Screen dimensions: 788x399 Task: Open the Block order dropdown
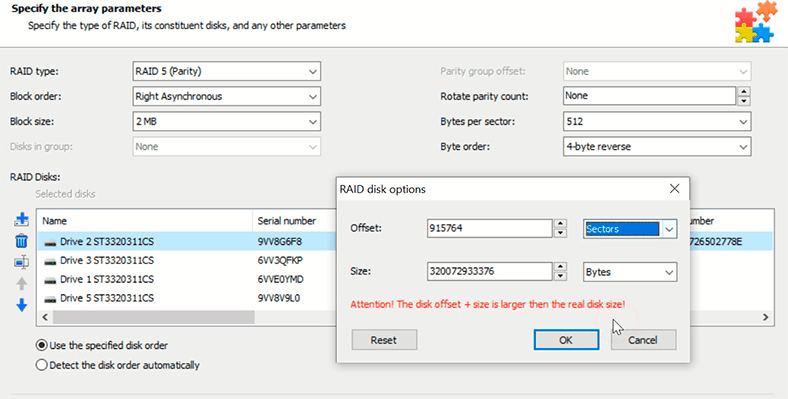point(227,96)
